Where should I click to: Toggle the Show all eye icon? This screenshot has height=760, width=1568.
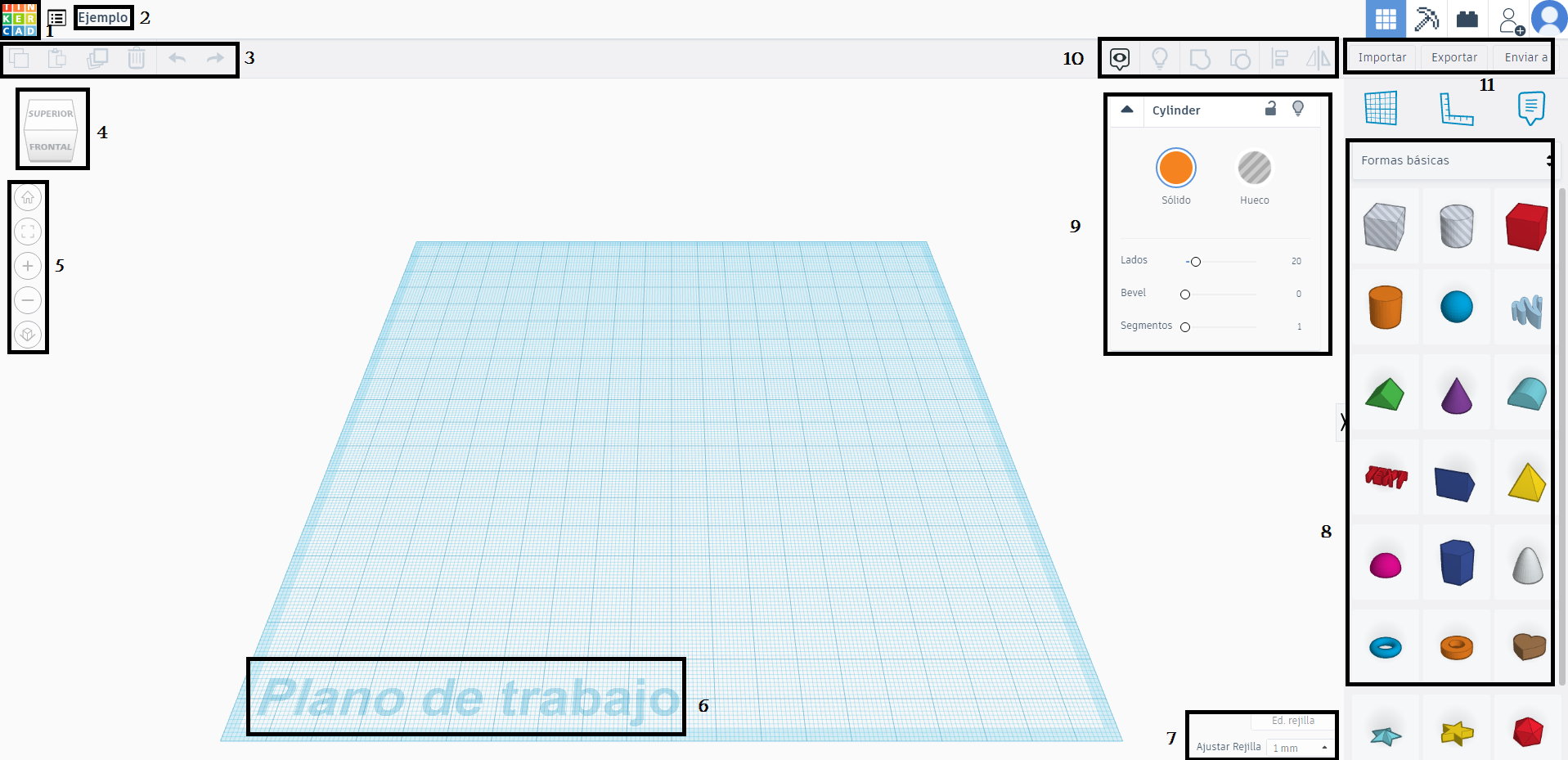(1120, 58)
